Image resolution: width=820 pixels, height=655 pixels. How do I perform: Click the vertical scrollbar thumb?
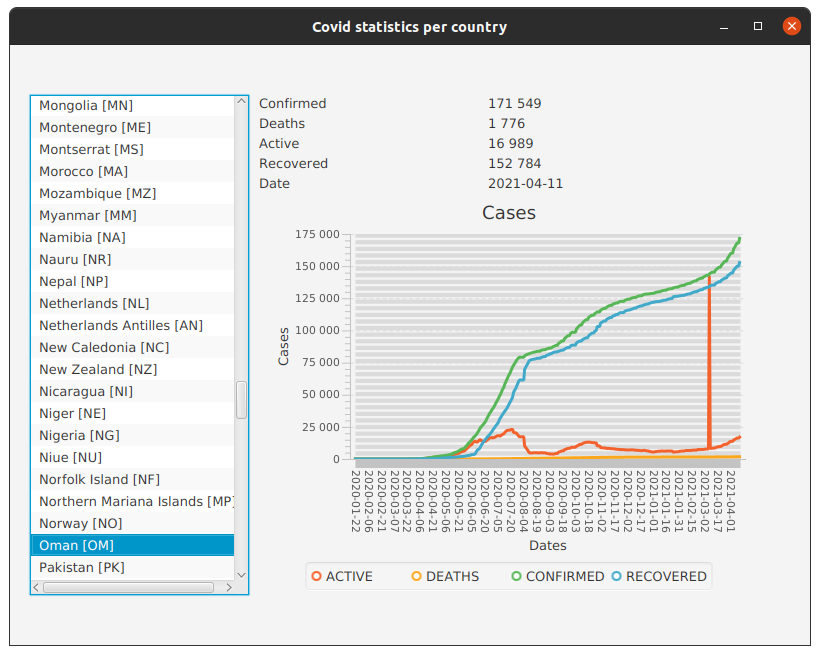point(241,400)
